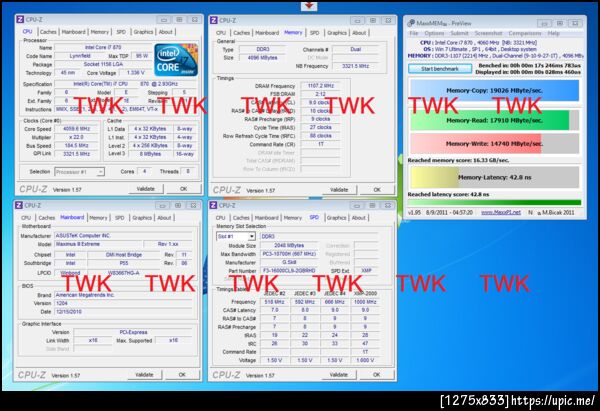Open the Options menu in MaxxMEM
This screenshot has height=411, width=600.
(x=434, y=33)
